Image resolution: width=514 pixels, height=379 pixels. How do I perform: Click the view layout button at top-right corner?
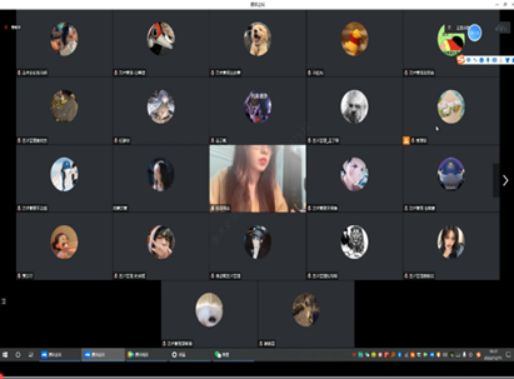(502, 28)
